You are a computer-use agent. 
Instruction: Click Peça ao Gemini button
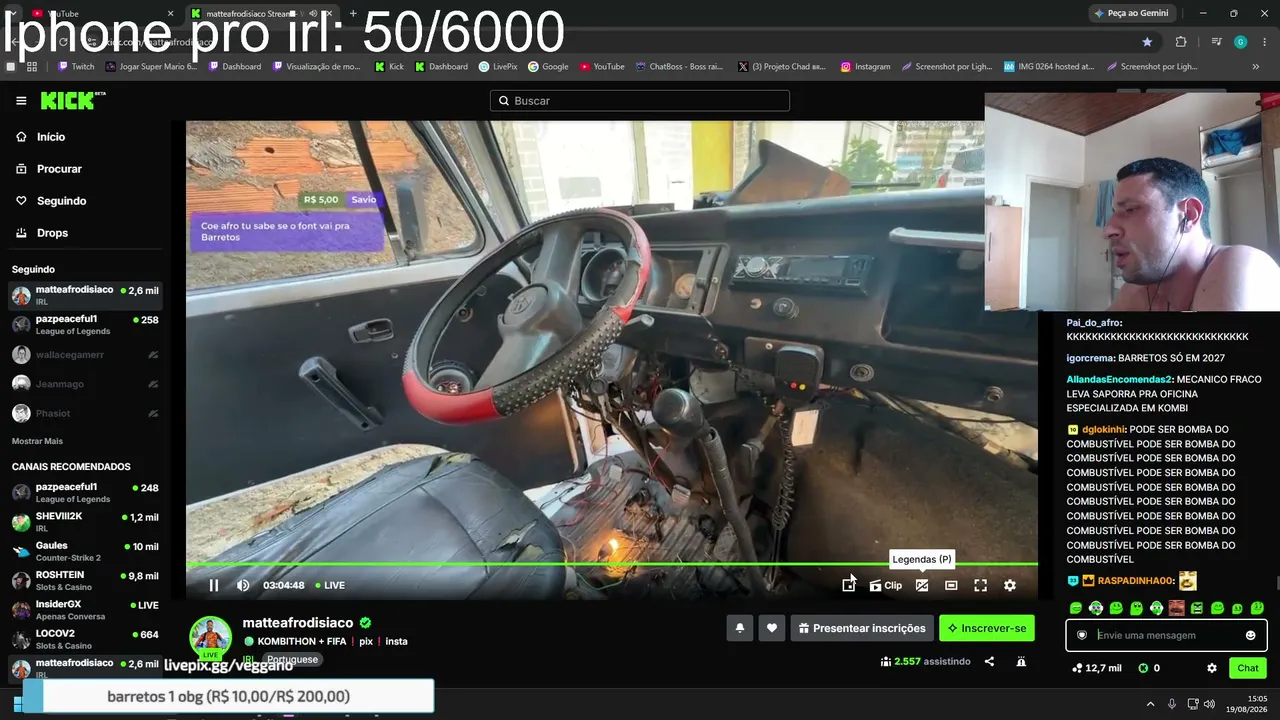pos(1134,13)
